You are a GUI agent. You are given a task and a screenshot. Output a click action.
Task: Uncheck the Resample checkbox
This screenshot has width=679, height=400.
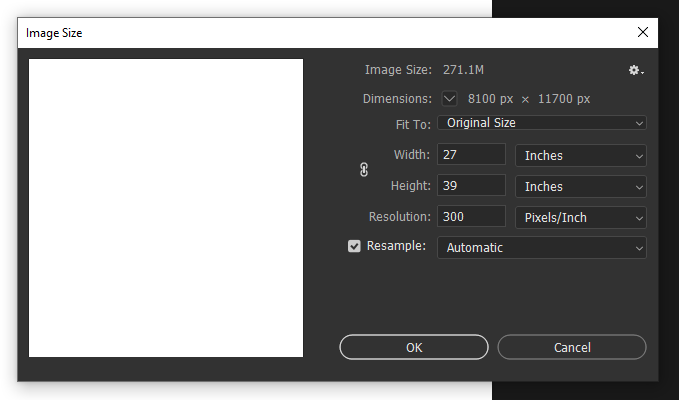click(354, 246)
